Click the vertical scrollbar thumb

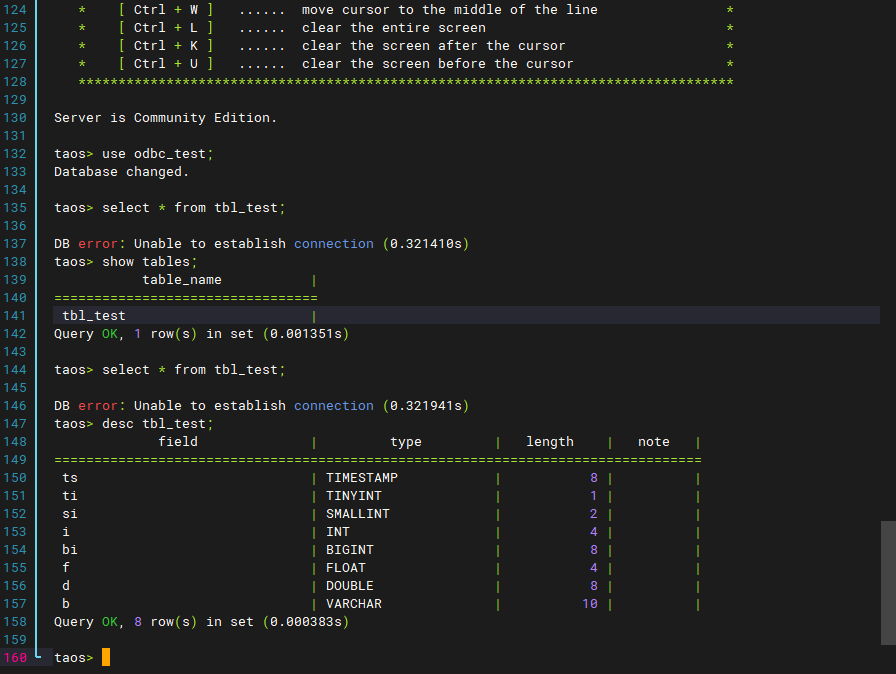click(x=888, y=583)
